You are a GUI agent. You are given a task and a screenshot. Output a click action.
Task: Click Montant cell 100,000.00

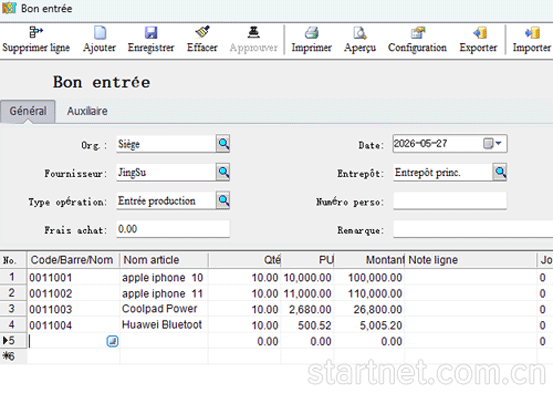tap(369, 278)
